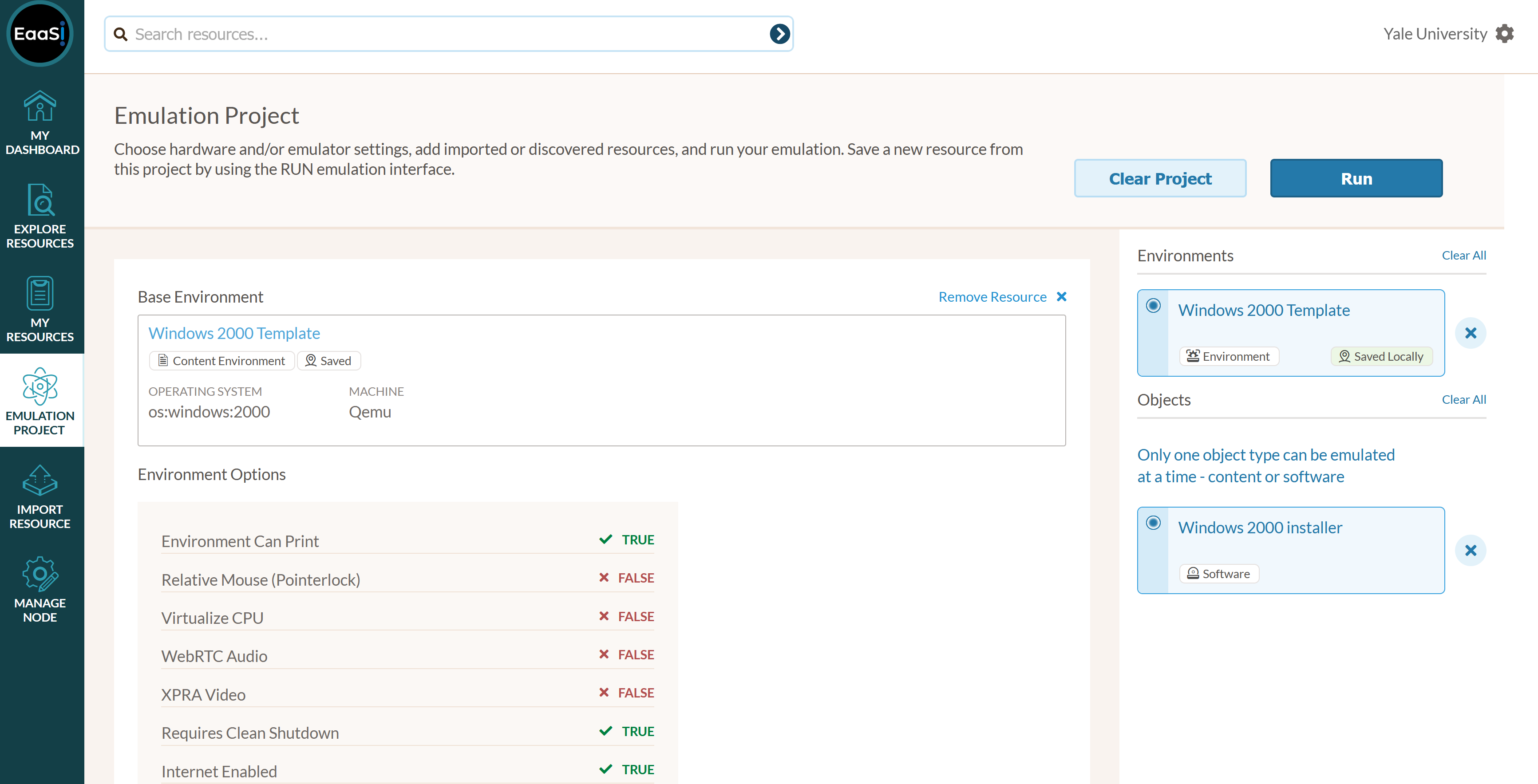Select the Windows 2000 installer radio button
The width and height of the screenshot is (1538, 784).
click(x=1153, y=523)
